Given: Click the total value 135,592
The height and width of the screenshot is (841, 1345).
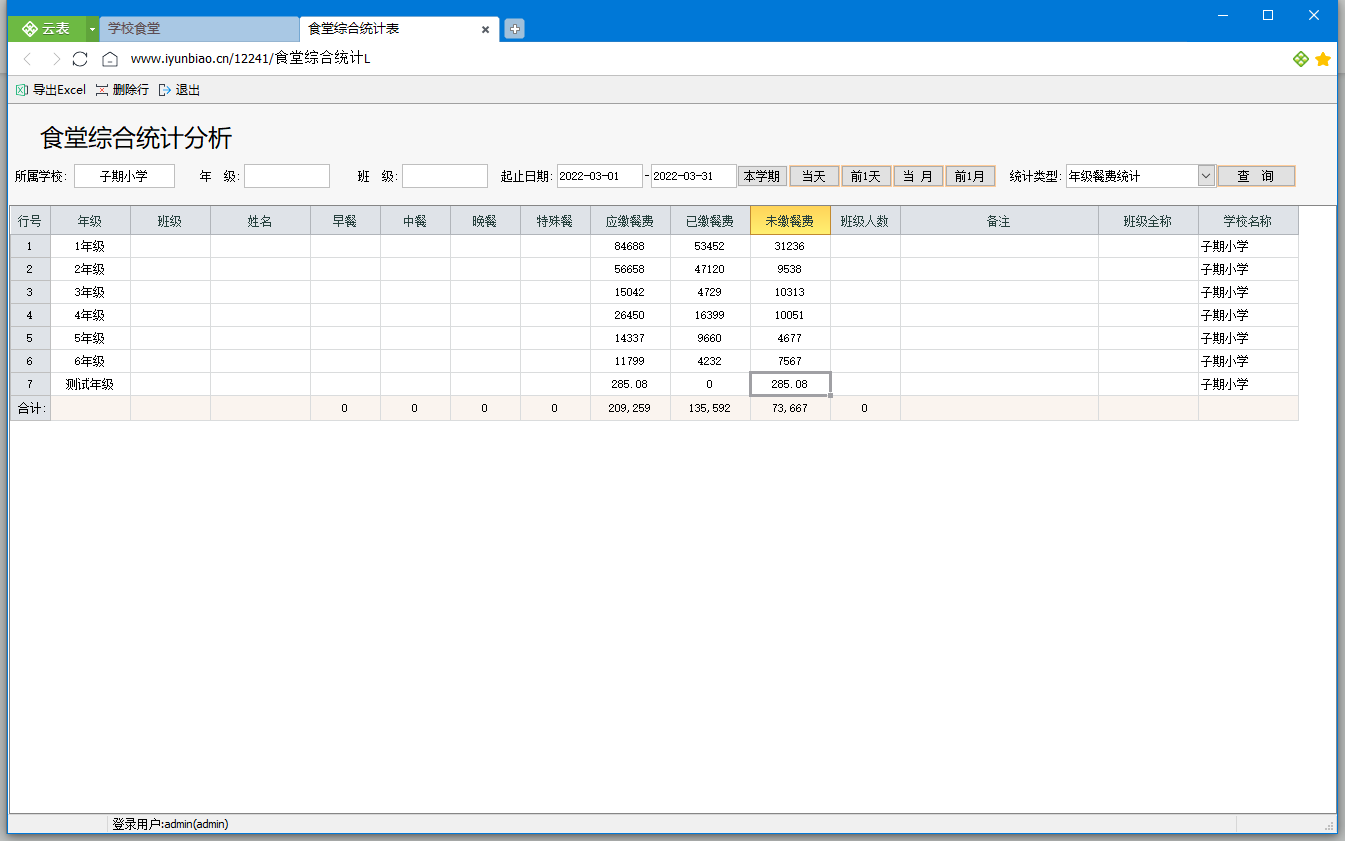Looking at the screenshot, I should pyautogui.click(x=710, y=408).
